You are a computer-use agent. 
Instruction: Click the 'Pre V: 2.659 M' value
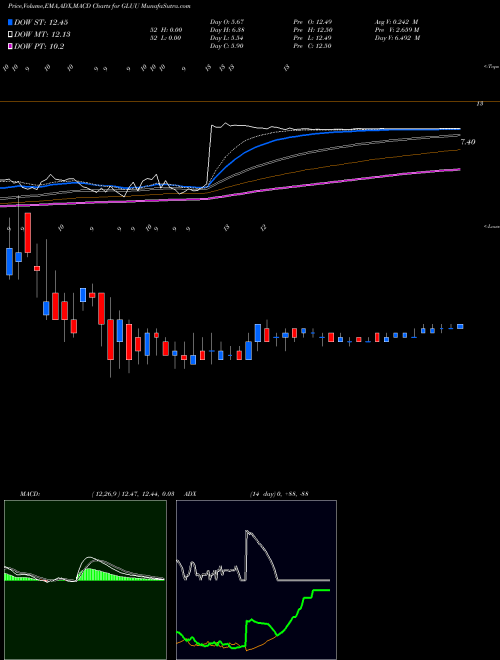[397, 30]
